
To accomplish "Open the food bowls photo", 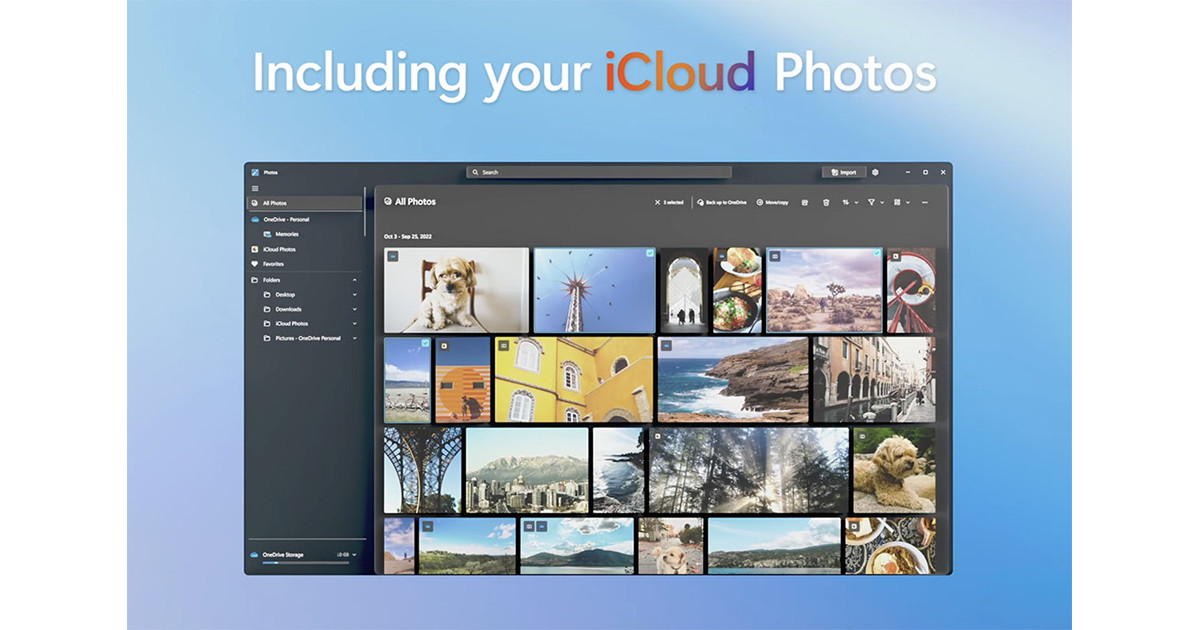I will pos(737,290).
